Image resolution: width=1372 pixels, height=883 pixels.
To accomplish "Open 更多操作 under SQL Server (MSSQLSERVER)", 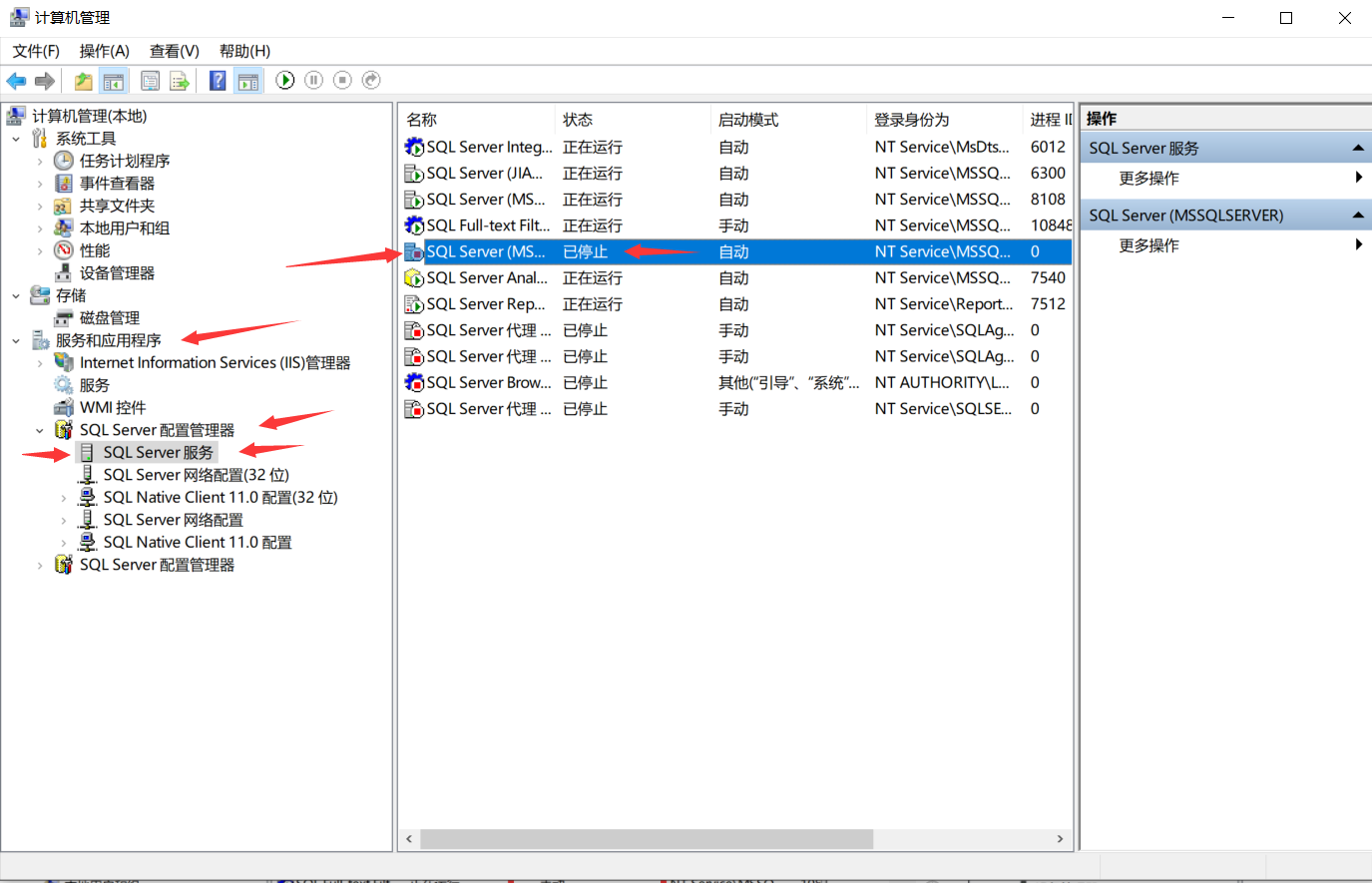I will tap(1148, 244).
